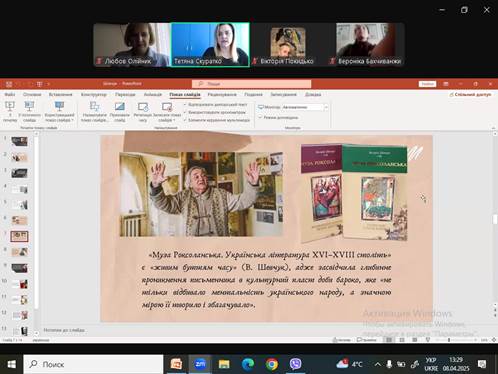Click the Windows taskbar Поиск search box

click(93, 364)
